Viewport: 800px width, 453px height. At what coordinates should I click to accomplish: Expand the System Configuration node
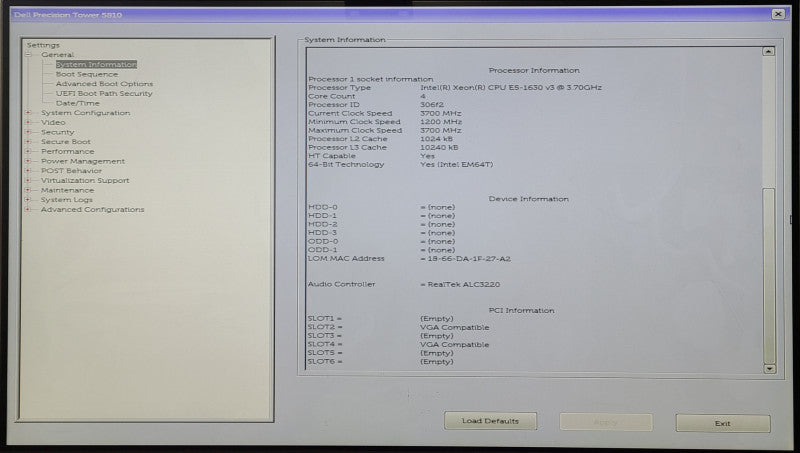click(29, 113)
